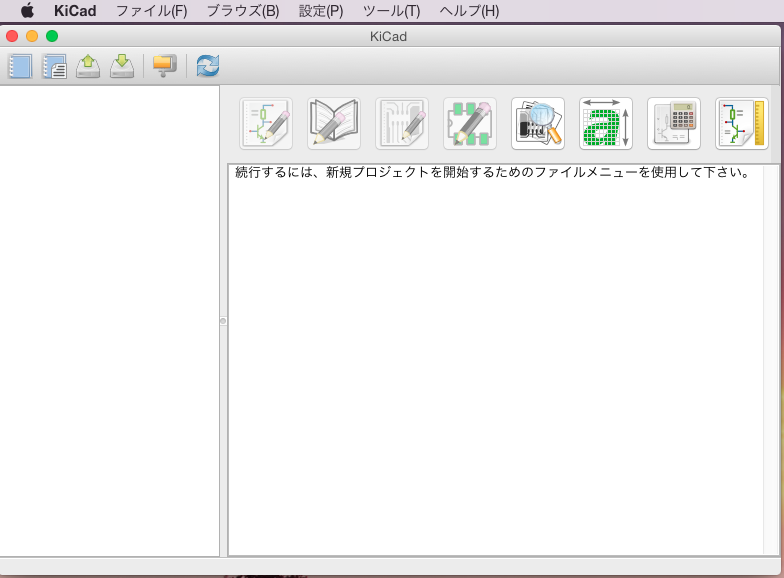Click New Project from Template icon

pyautogui.click(x=54, y=66)
